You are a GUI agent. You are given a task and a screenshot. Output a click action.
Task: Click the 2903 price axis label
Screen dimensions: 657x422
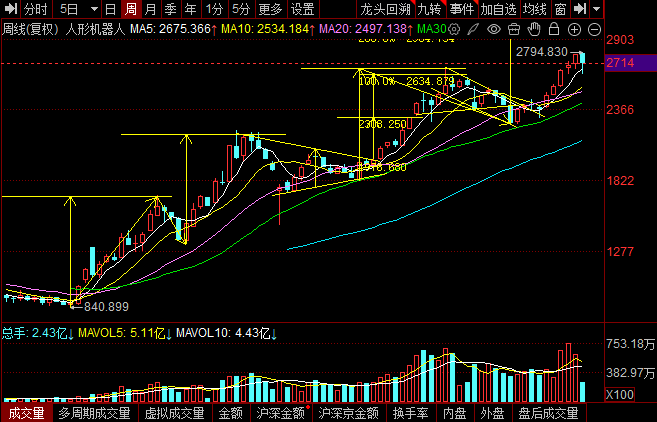coord(620,40)
